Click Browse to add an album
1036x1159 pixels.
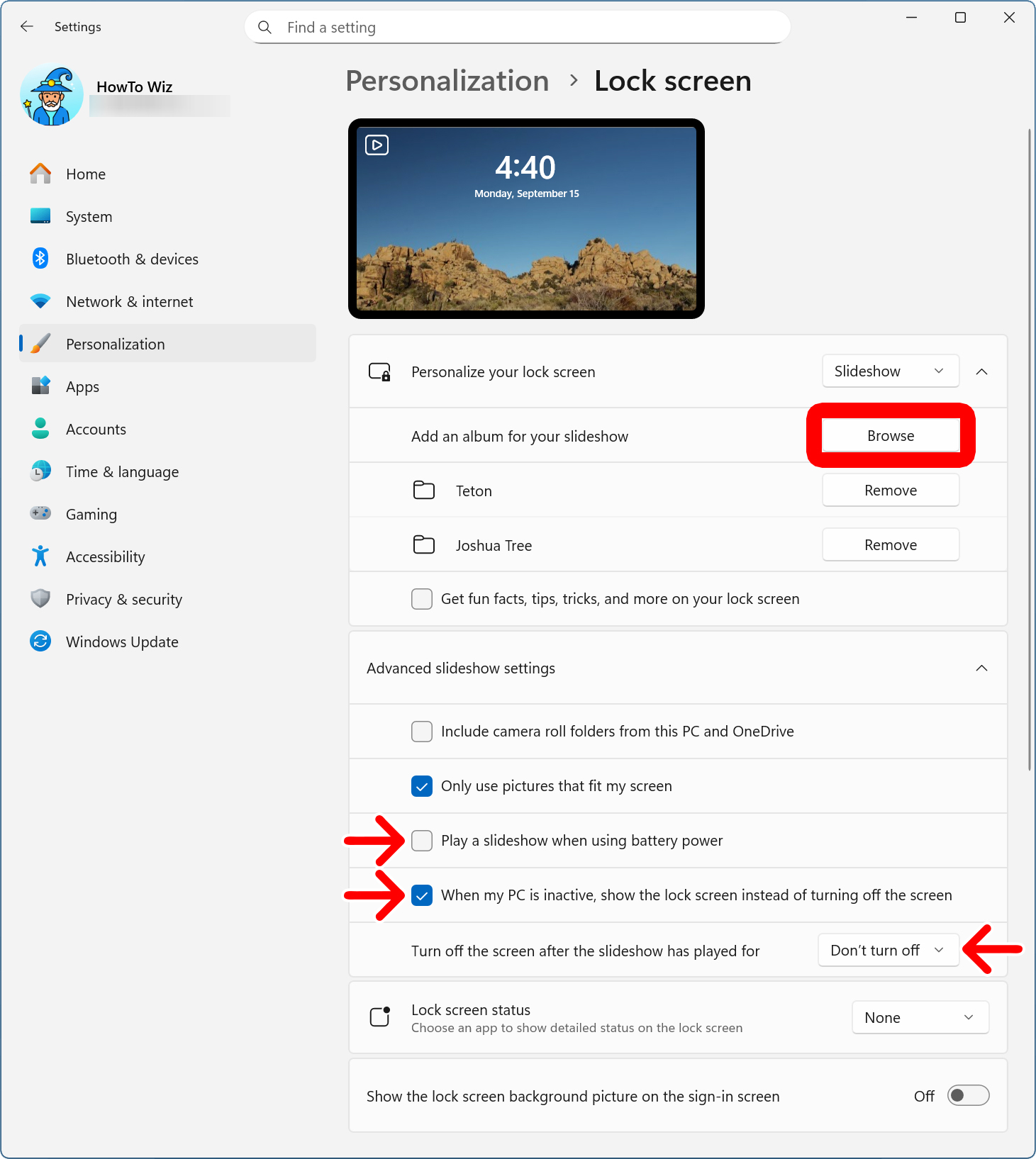coord(891,436)
